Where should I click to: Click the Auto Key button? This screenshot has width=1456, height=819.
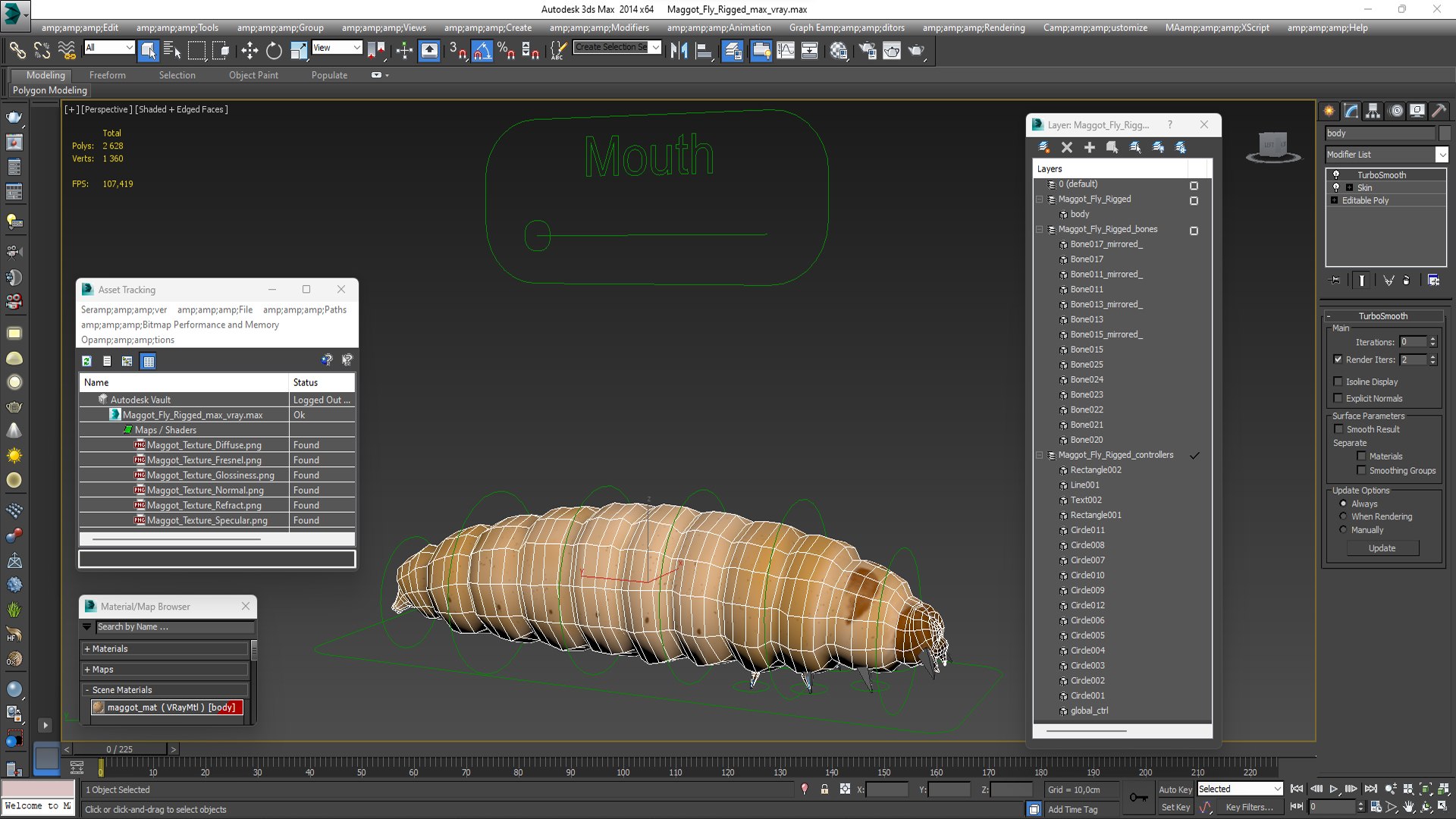pos(1175,789)
